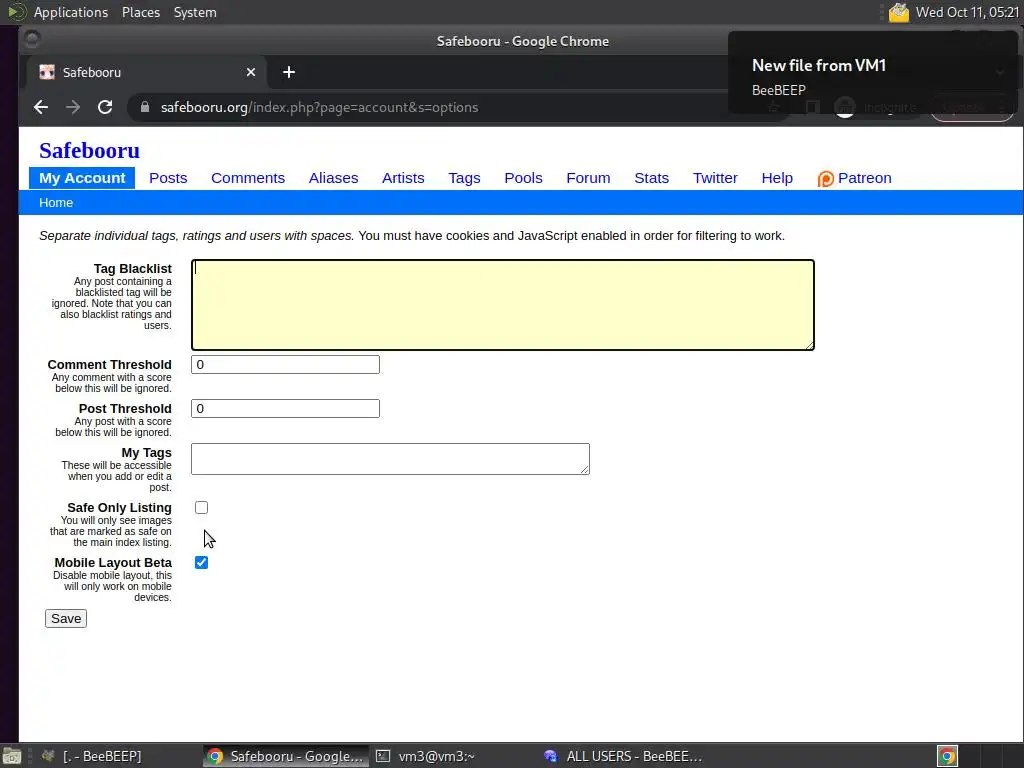1024x768 pixels.
Task: Click the clock showing Wed Oct 11
Action: point(967,12)
